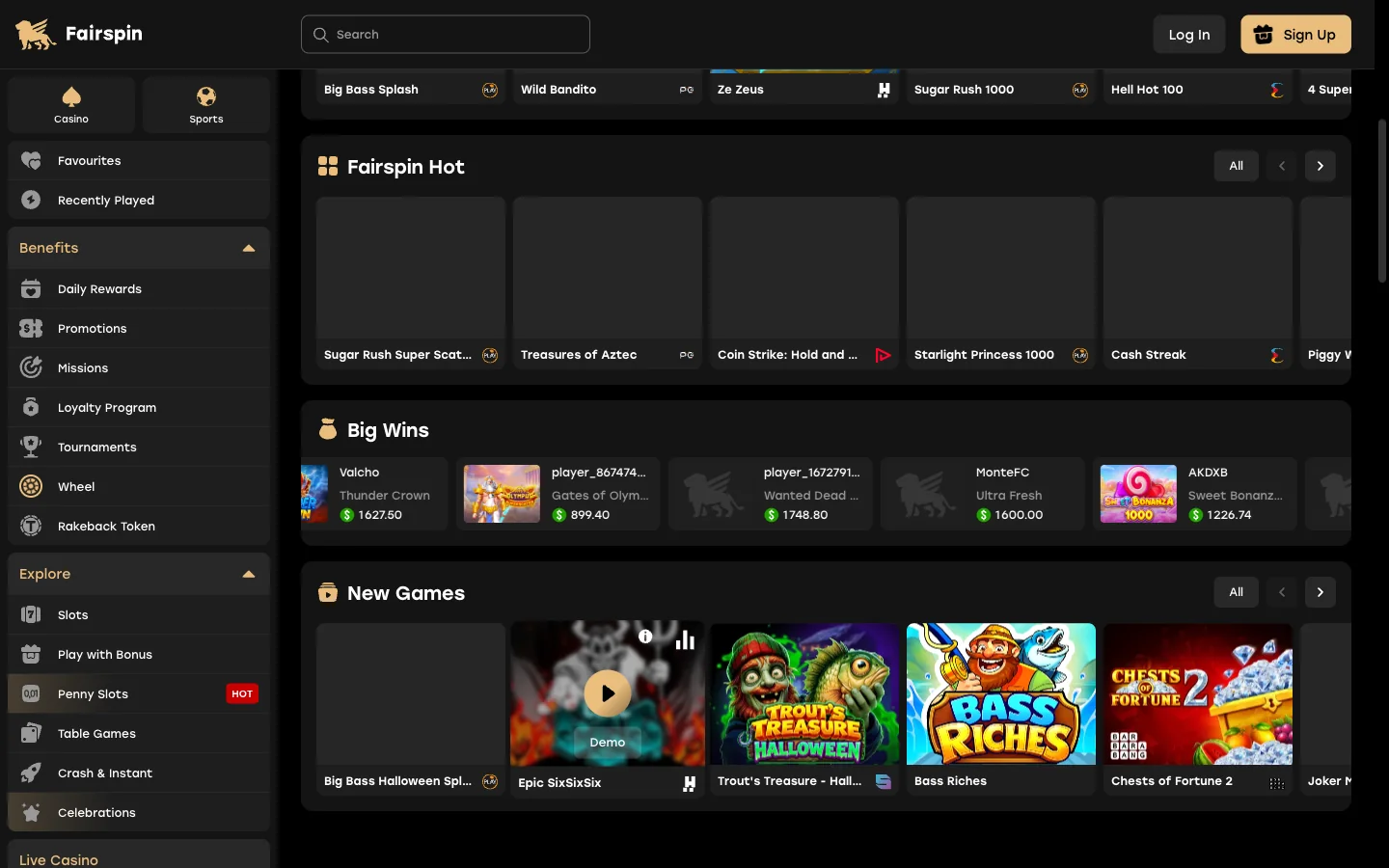Collapse the Explore section
The width and height of the screenshot is (1389, 868).
coord(249,575)
